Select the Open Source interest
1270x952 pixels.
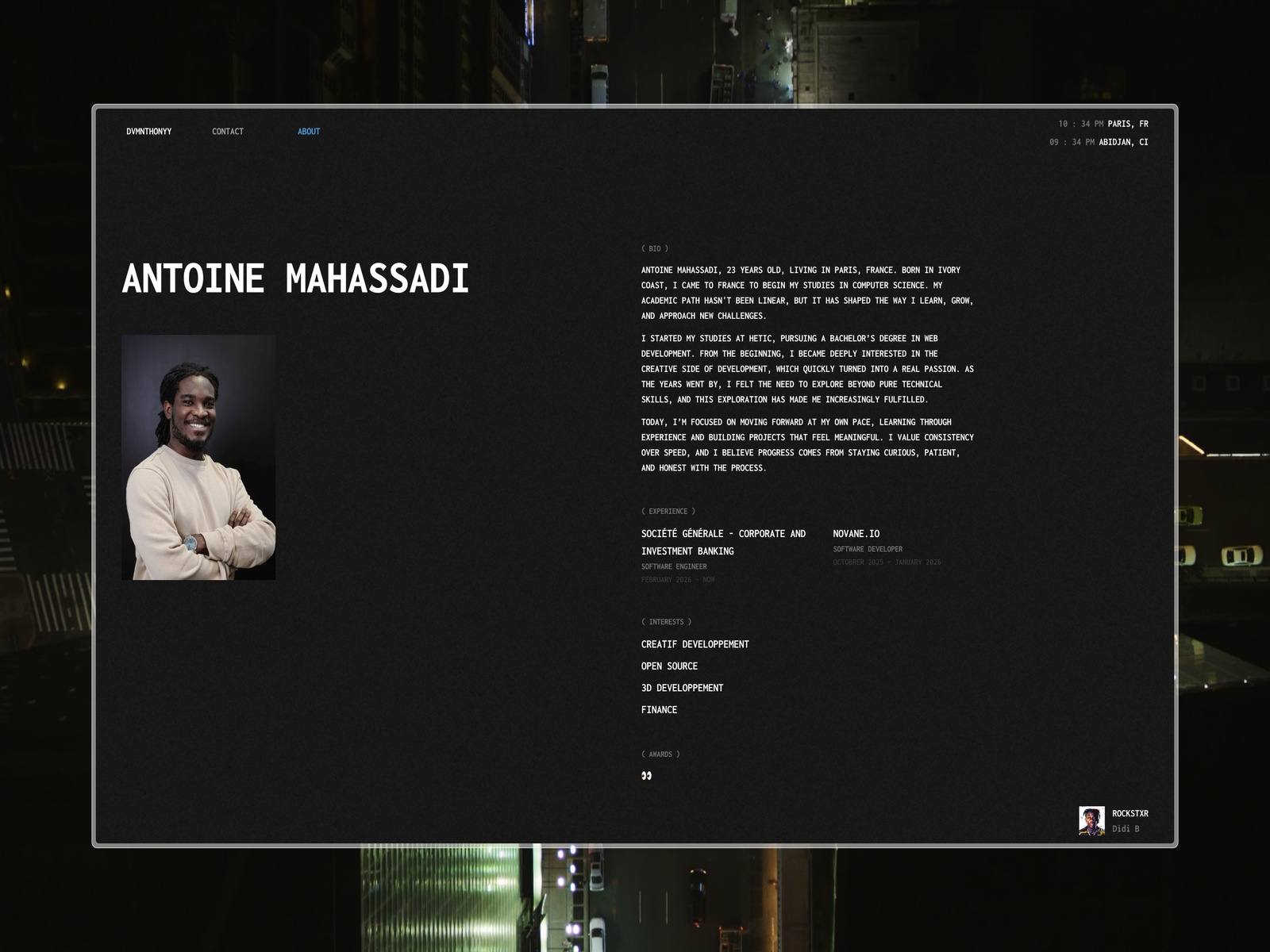[669, 666]
